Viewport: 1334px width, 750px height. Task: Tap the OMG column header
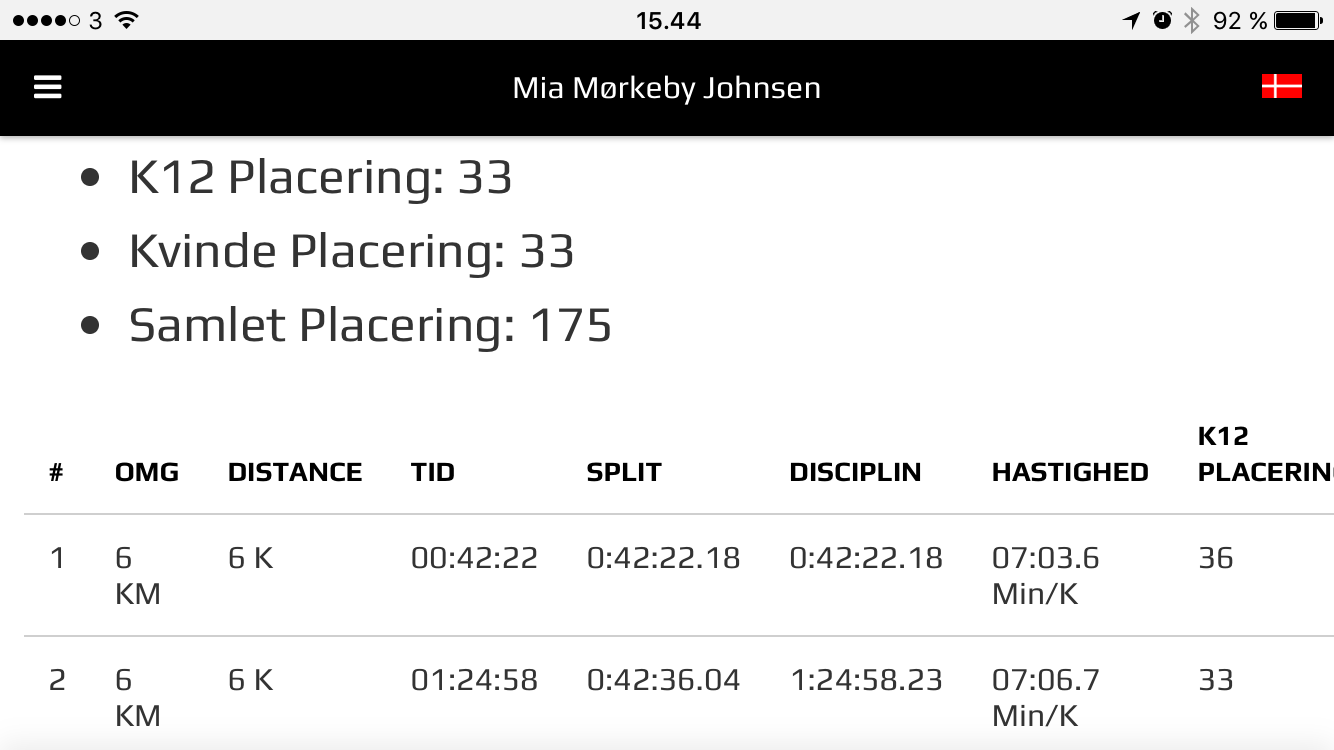click(x=147, y=472)
